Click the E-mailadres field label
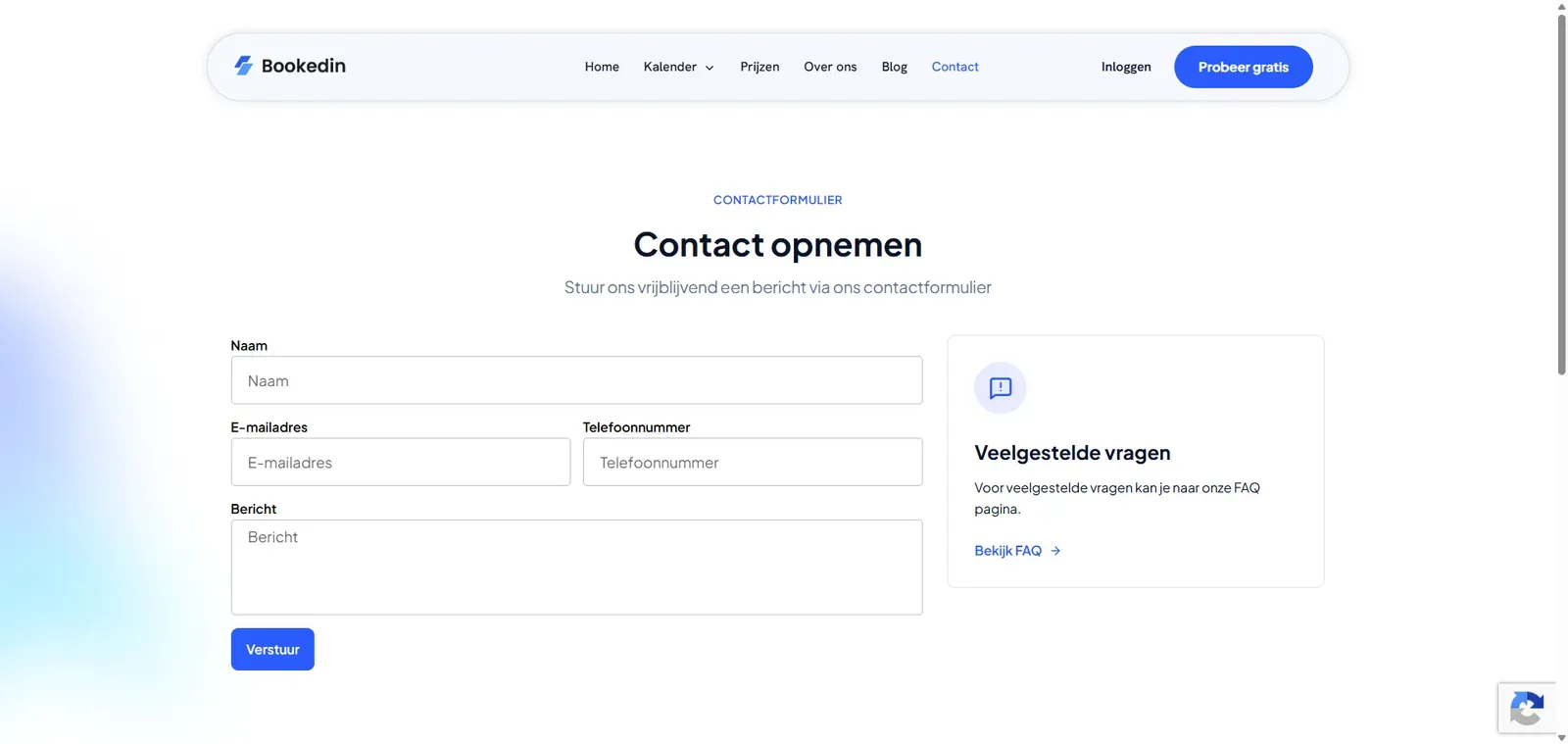 [269, 427]
